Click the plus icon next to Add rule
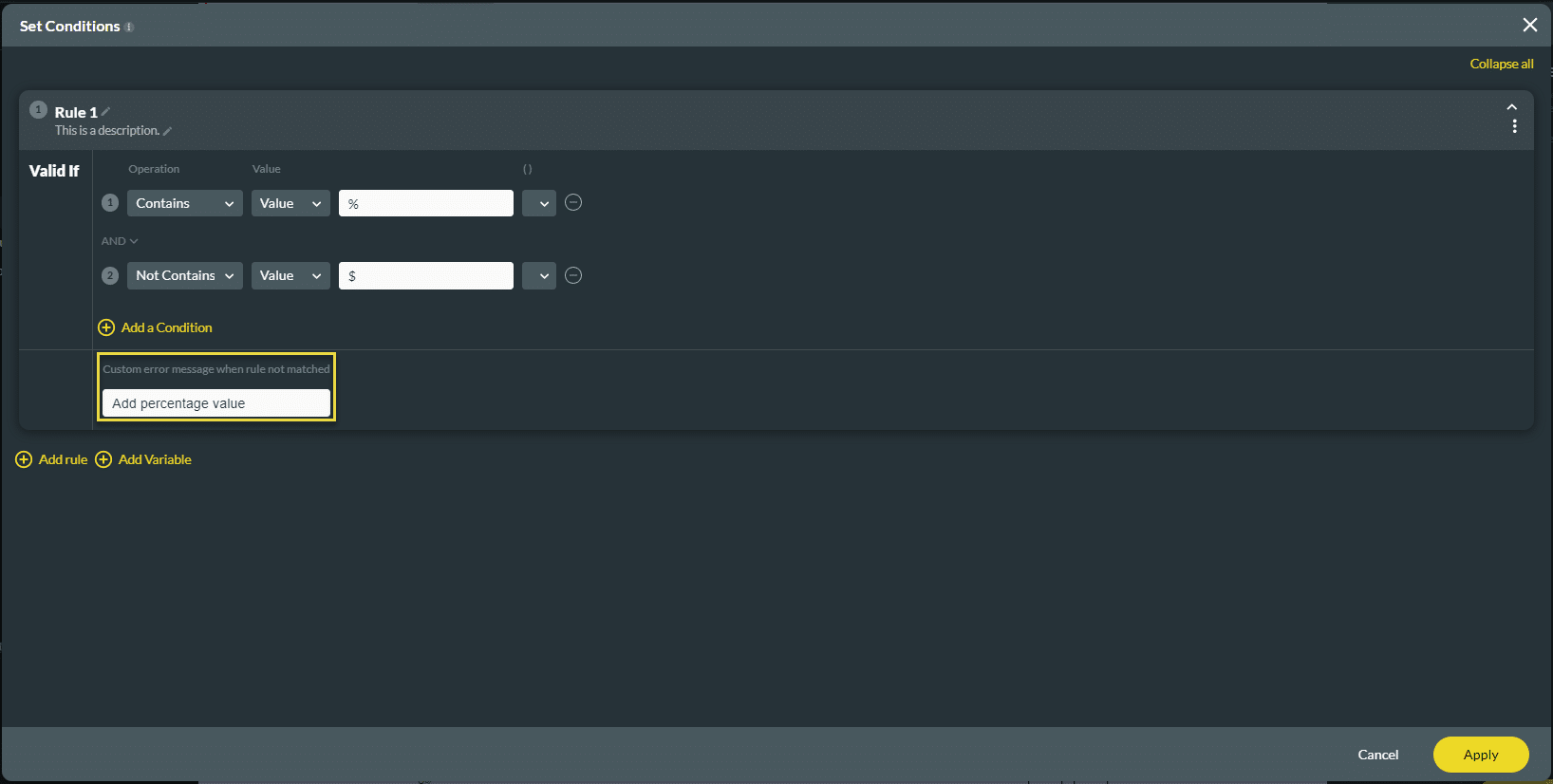The height and width of the screenshot is (784, 1553). (x=24, y=459)
